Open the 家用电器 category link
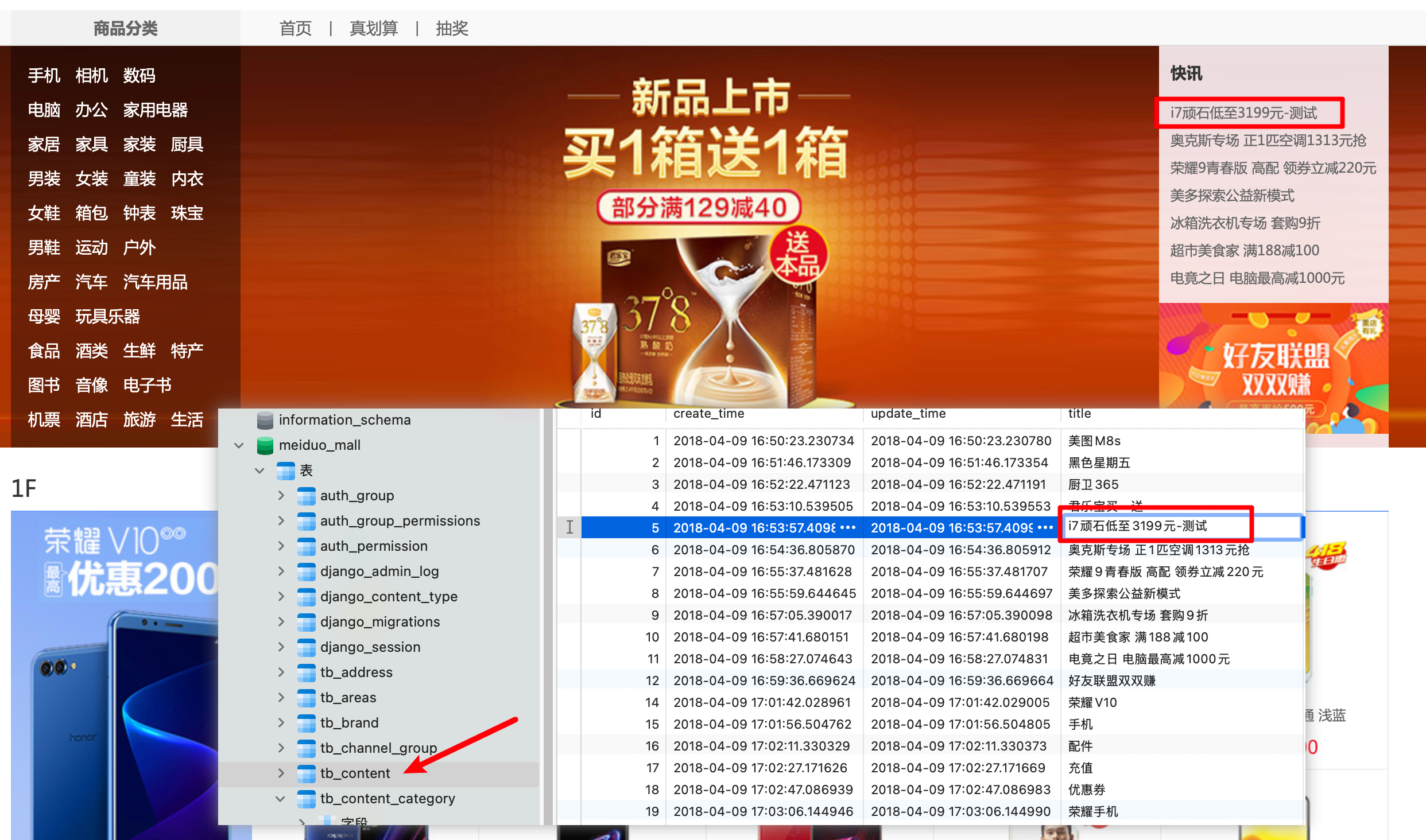1426x840 pixels. [156, 110]
